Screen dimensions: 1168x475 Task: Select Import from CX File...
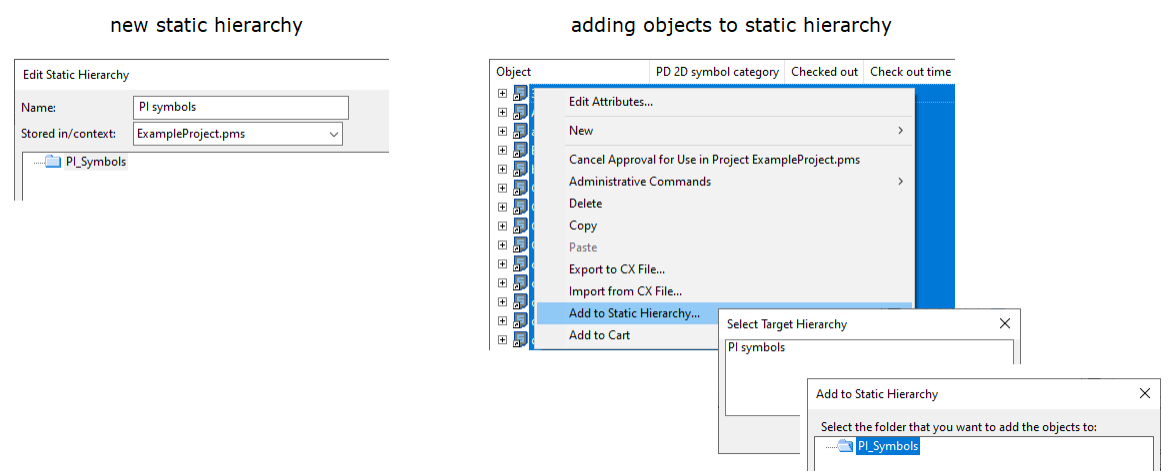click(625, 291)
